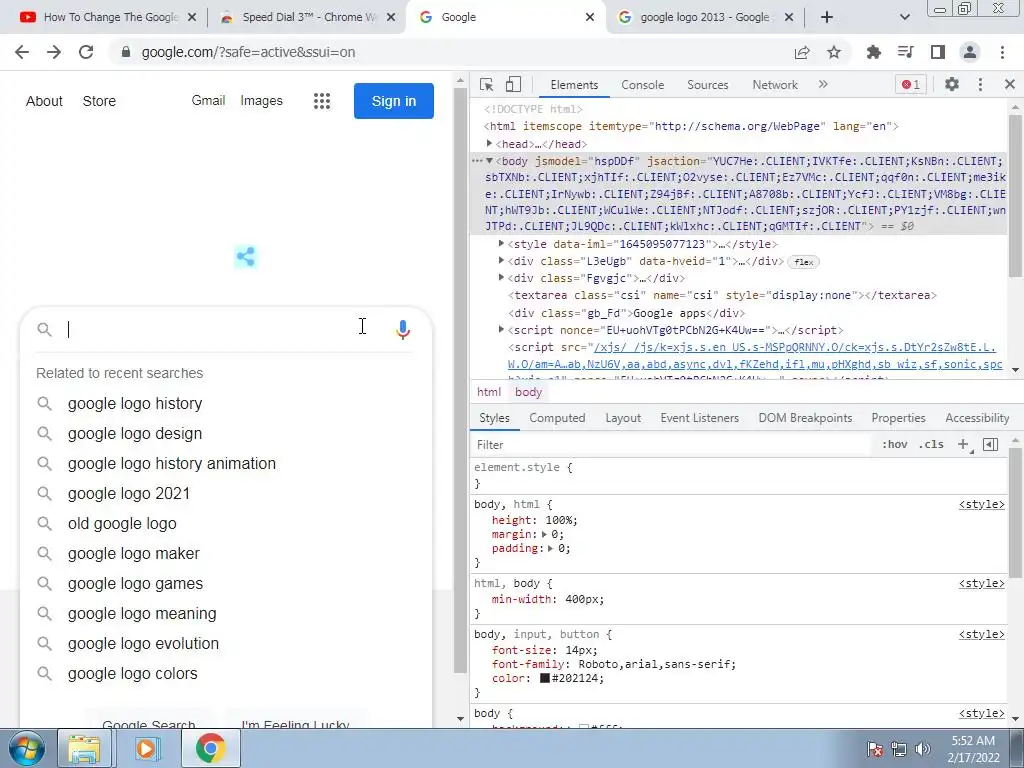Expand the head element node

[x=489, y=143]
